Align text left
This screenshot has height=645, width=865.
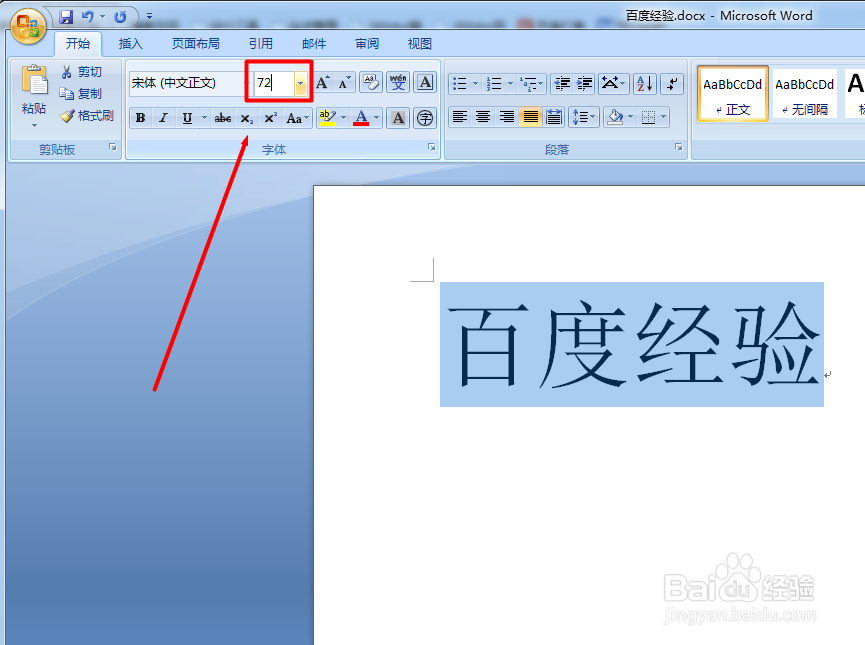pyautogui.click(x=460, y=117)
